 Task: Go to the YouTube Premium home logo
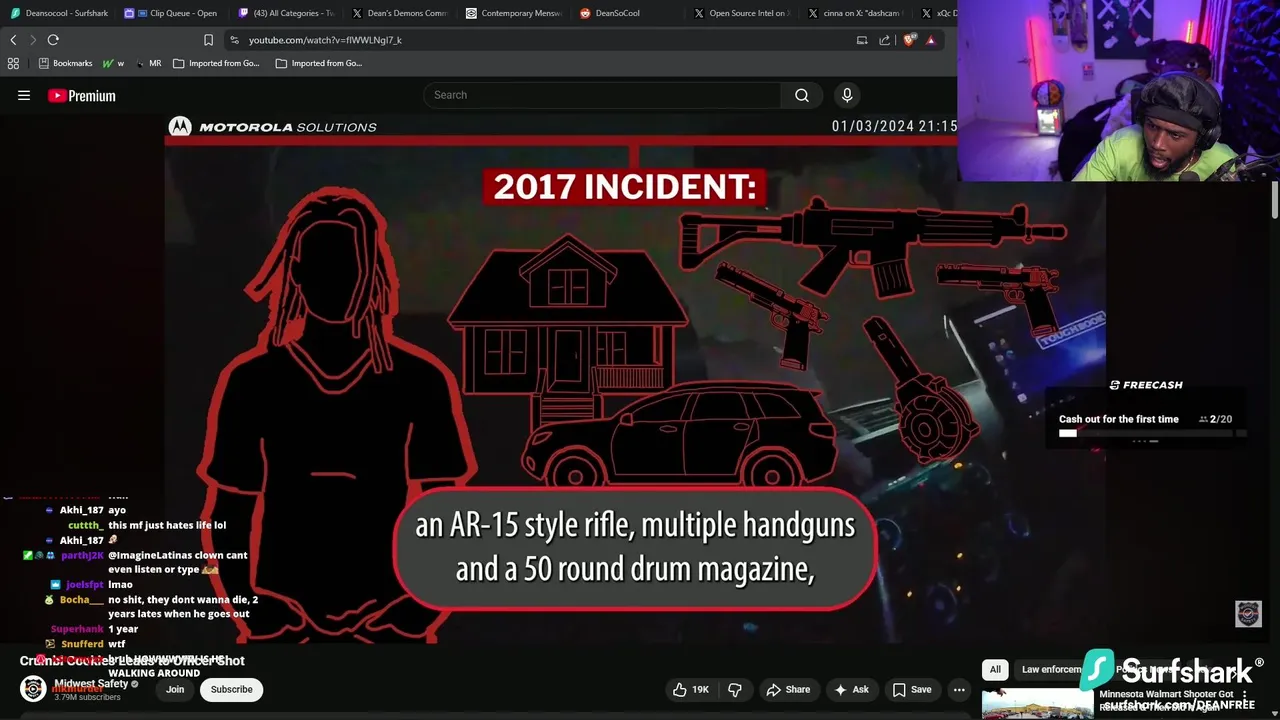coord(82,96)
